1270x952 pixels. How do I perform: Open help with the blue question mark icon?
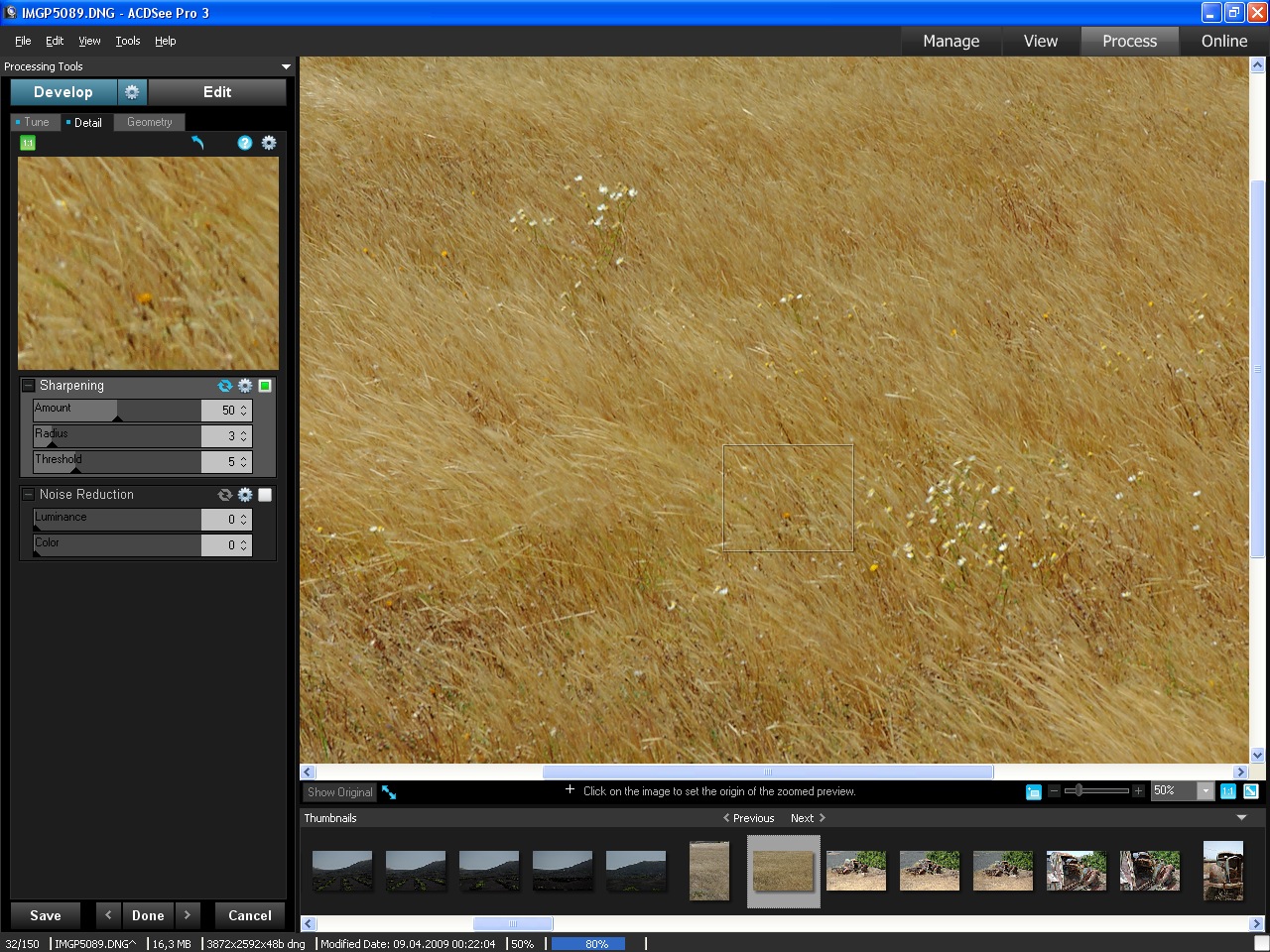tap(245, 143)
